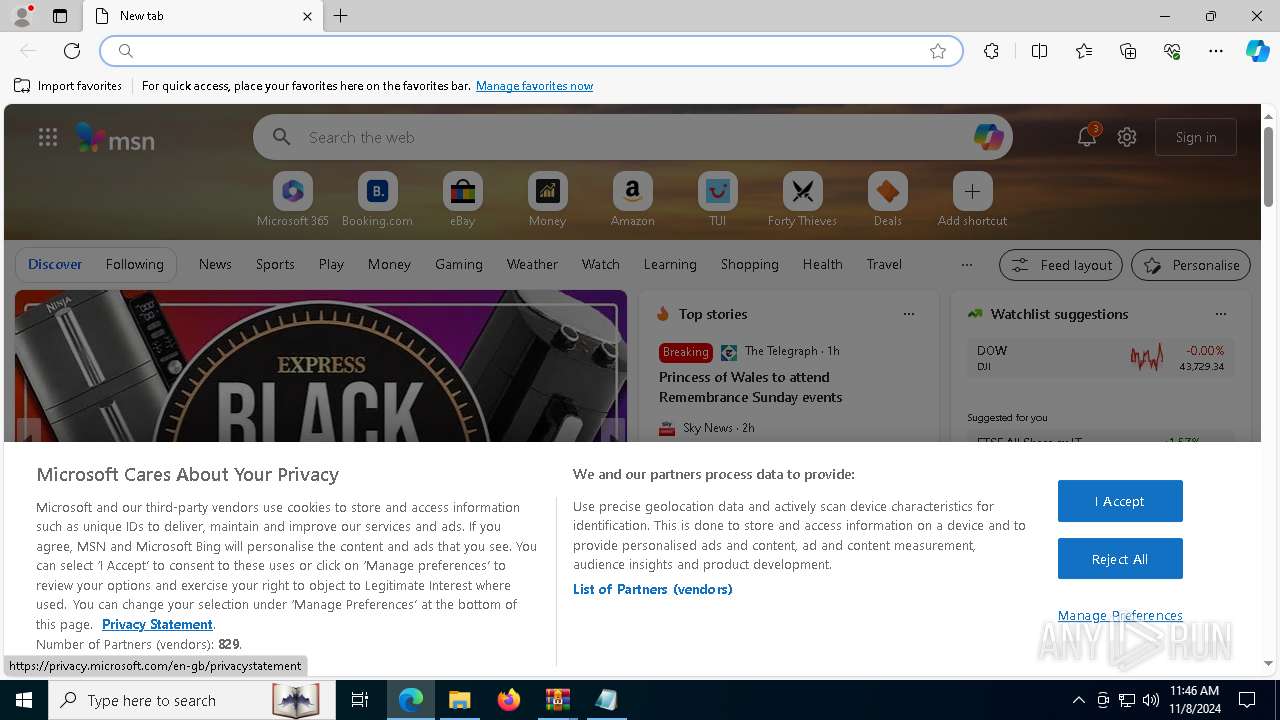This screenshot has height=720, width=1280.
Task: Open the Privacy Statement link
Action: [157, 624]
